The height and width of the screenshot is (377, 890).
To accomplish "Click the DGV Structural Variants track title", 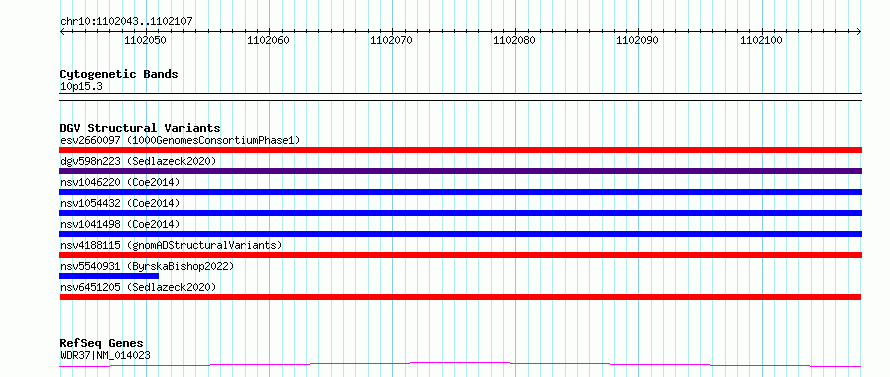I will point(140,128).
